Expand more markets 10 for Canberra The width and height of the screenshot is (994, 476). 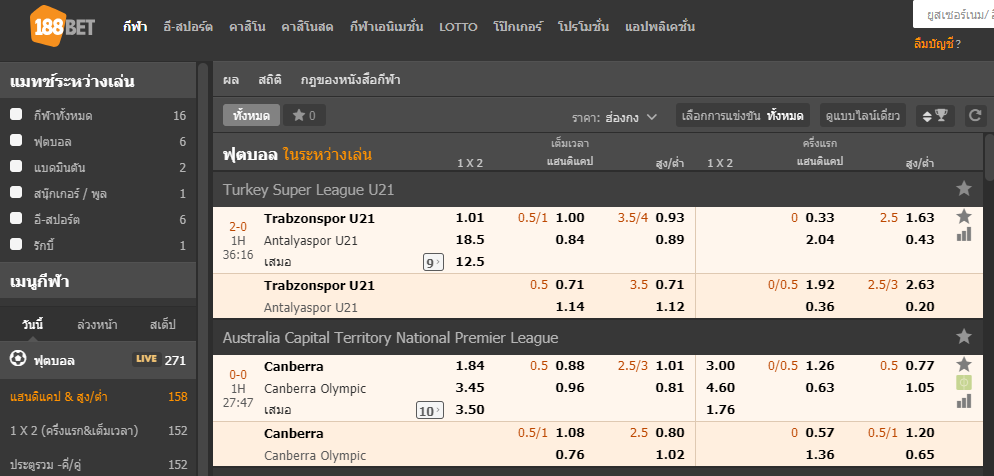point(430,411)
